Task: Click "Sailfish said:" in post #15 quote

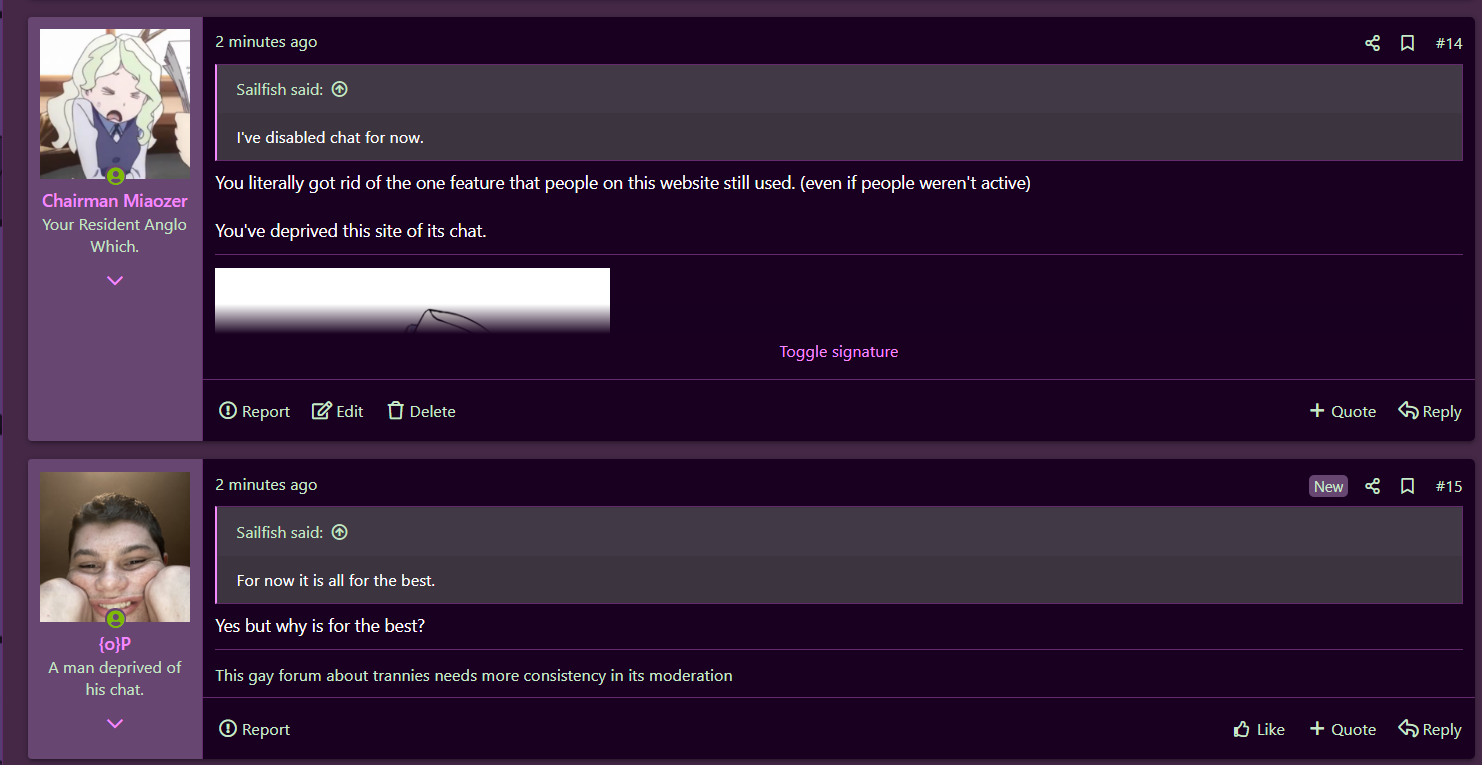Action: click(280, 532)
